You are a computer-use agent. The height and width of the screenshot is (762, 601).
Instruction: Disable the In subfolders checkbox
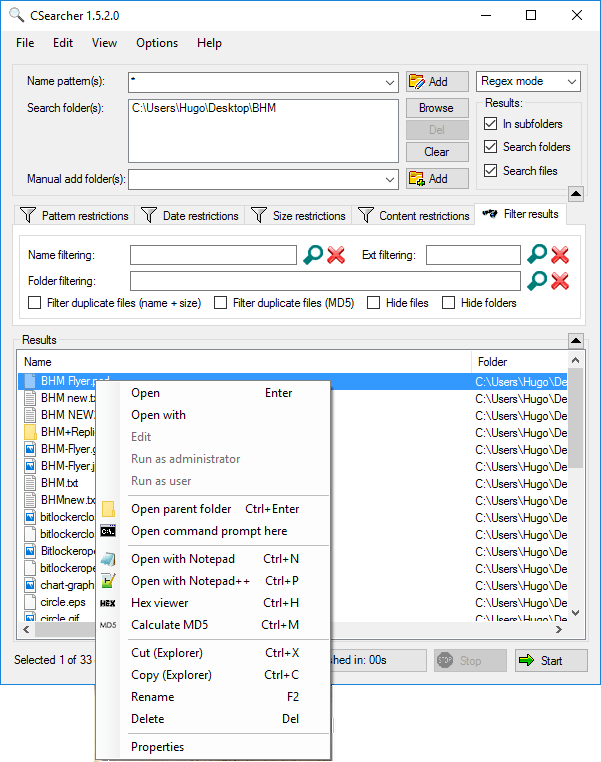pyautogui.click(x=491, y=124)
